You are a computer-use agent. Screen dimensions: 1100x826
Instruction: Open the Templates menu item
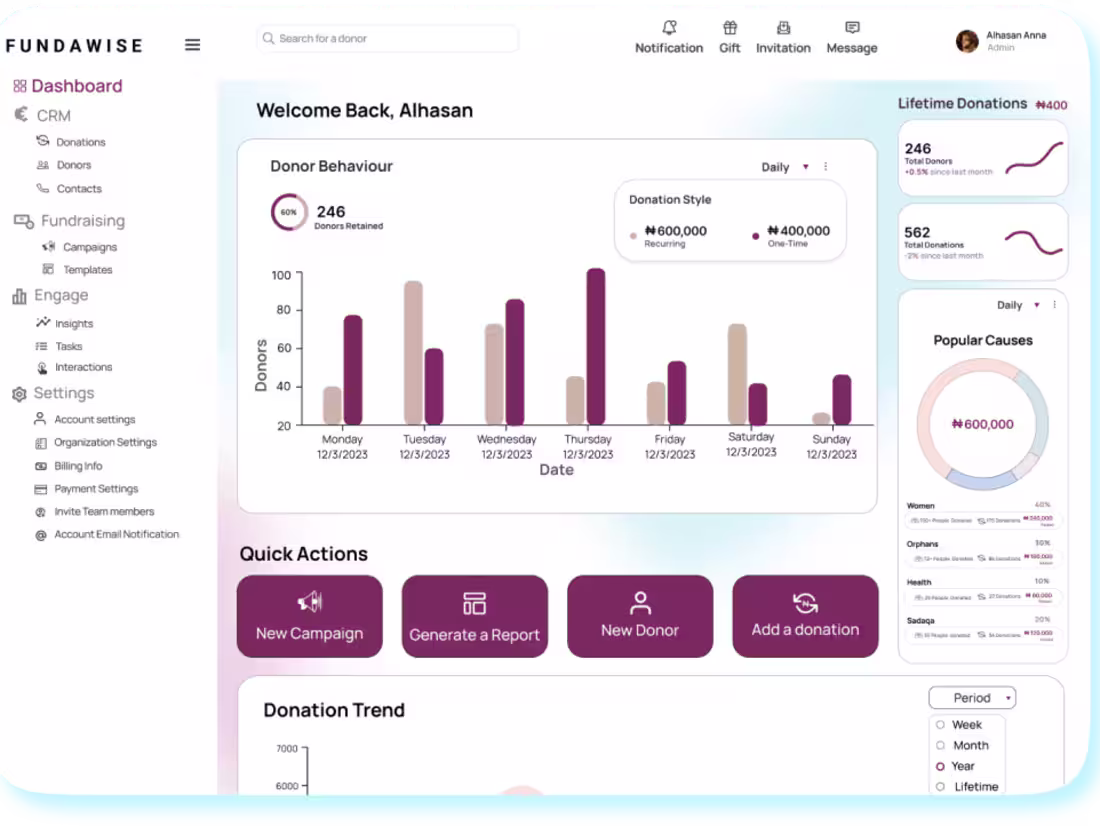point(88,269)
